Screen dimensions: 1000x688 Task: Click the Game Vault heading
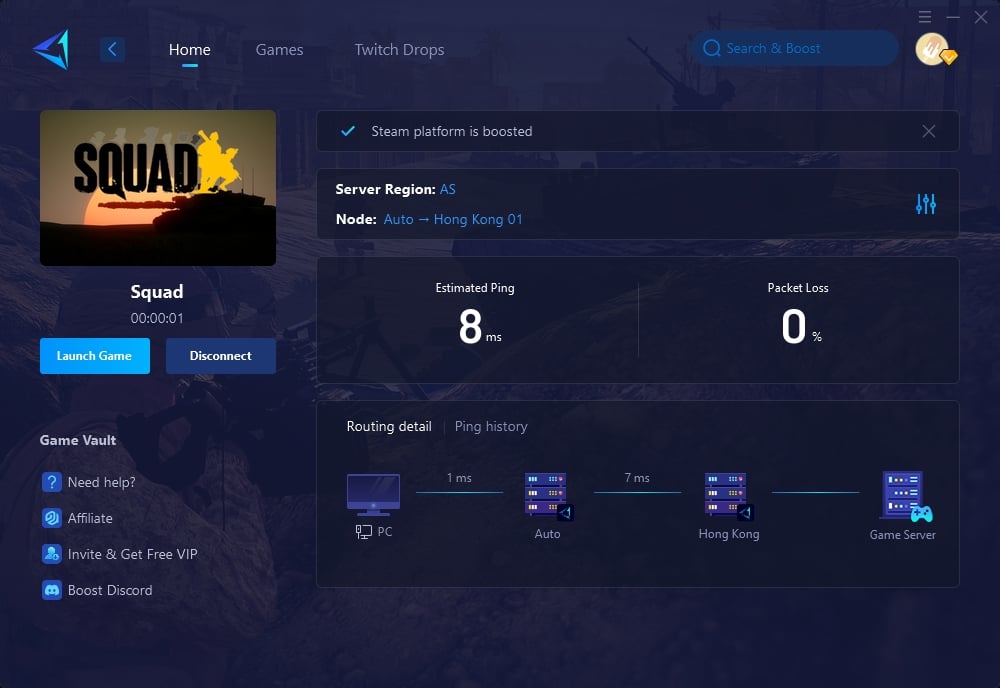tap(78, 440)
